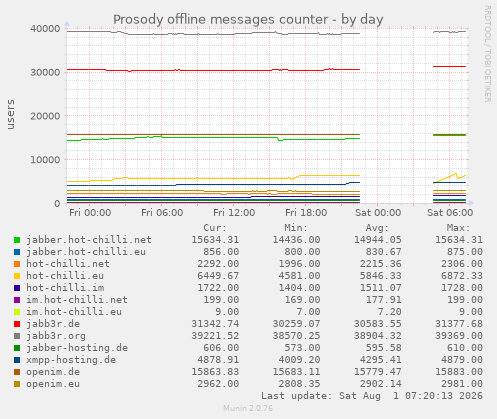Click the 30000 y-axis label
This screenshot has width=497, height=419.
(45, 72)
